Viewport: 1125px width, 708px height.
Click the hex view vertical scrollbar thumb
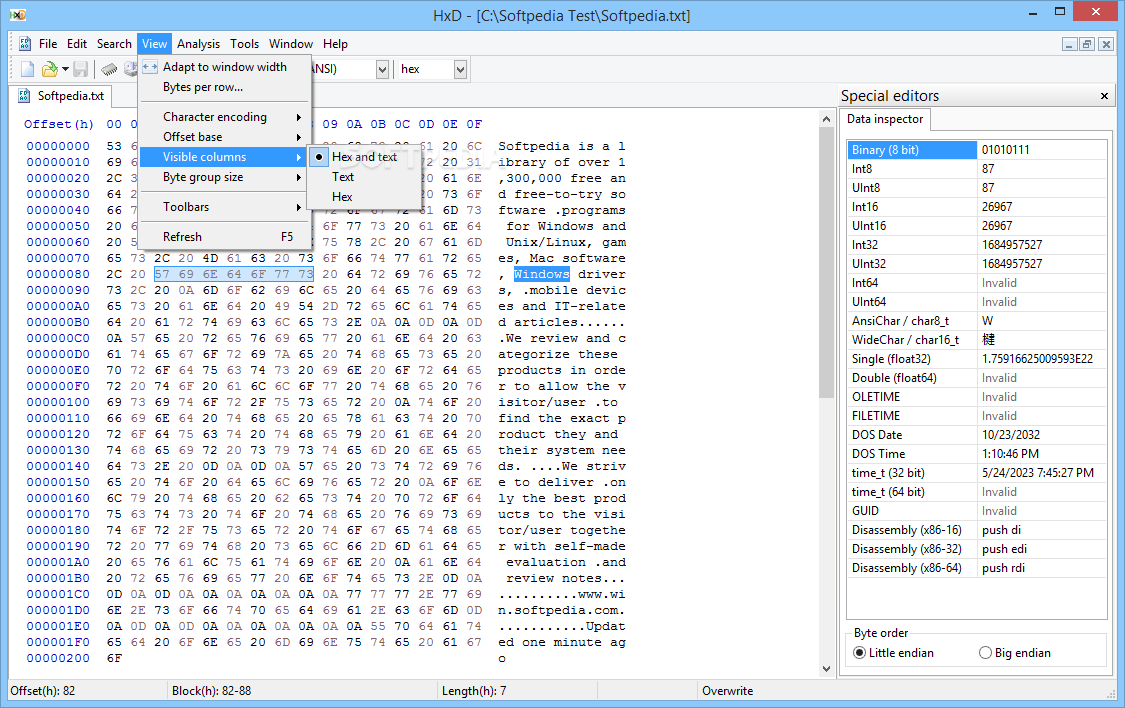pos(826,265)
